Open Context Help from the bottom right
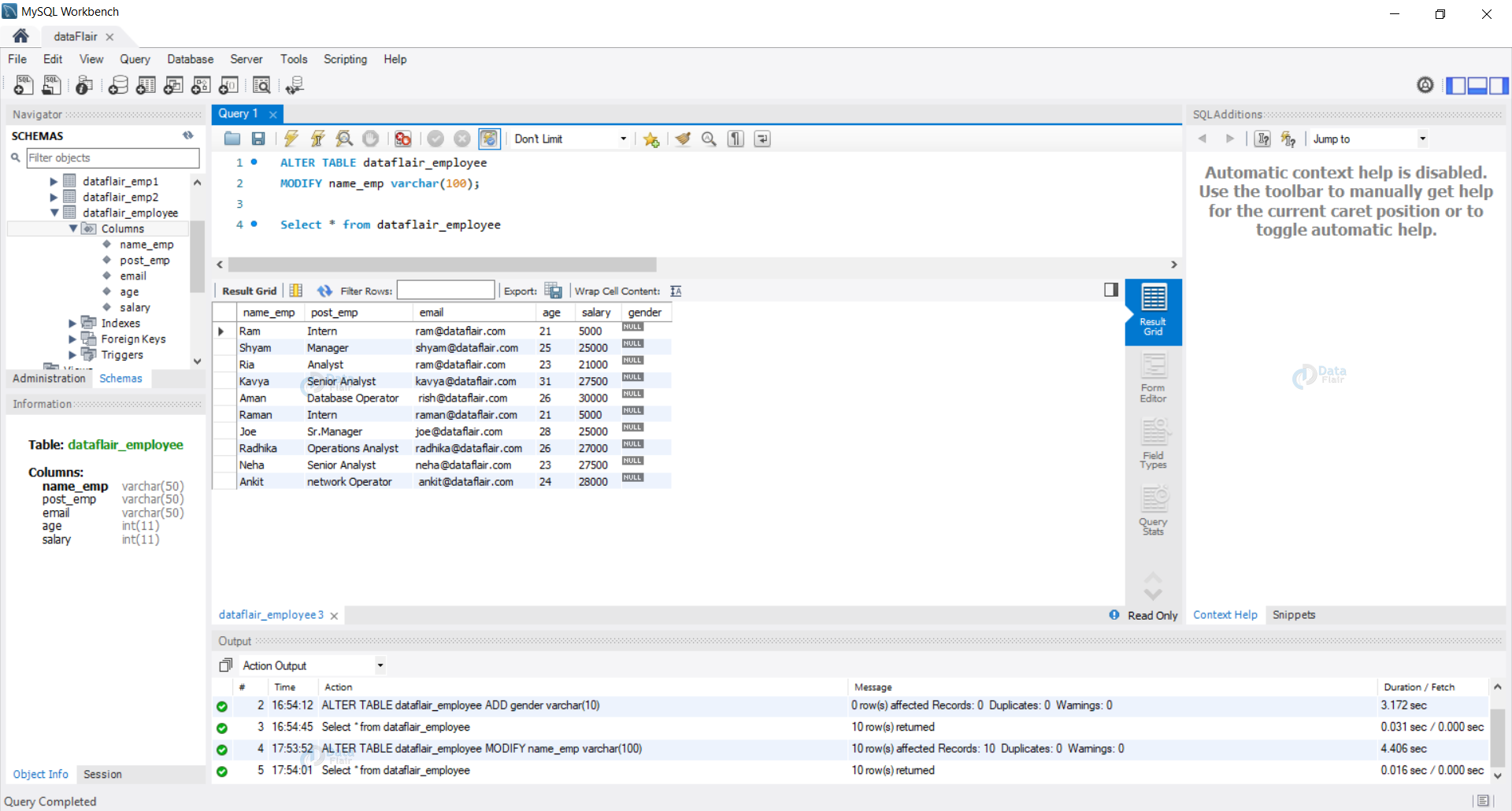 pos(1225,615)
